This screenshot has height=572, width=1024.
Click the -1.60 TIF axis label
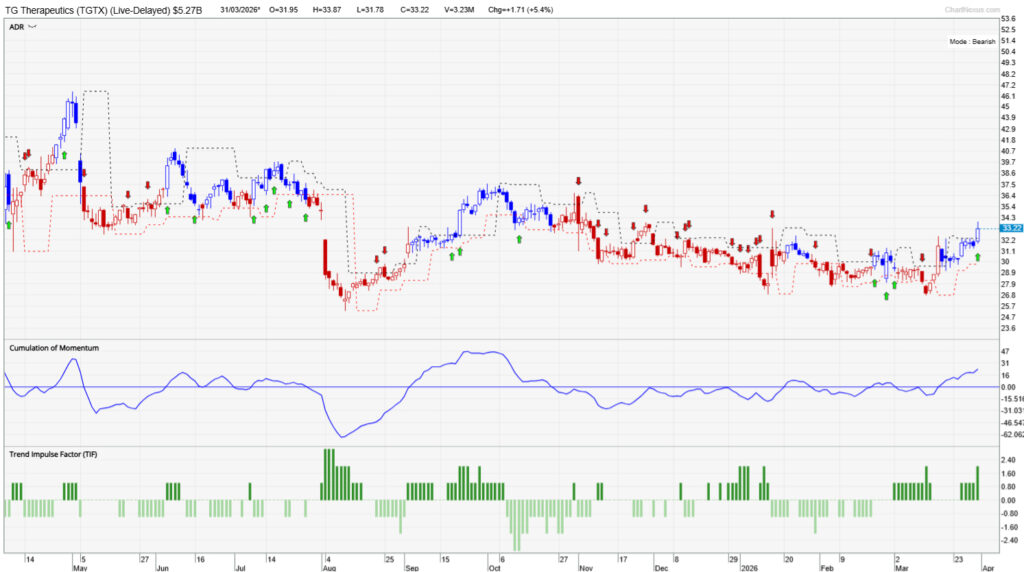(x=1010, y=527)
